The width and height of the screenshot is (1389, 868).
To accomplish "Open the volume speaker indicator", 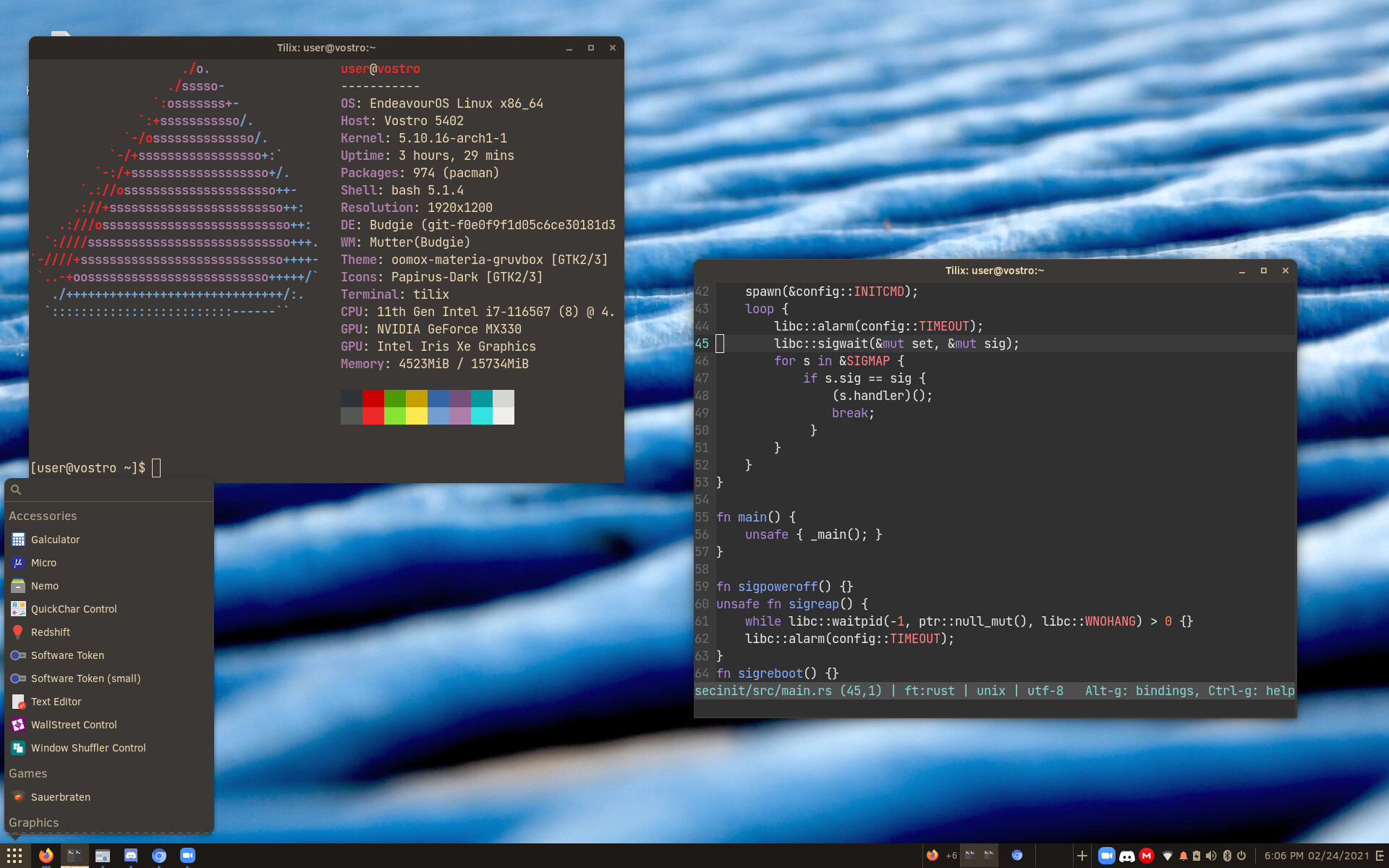I will click(1211, 856).
